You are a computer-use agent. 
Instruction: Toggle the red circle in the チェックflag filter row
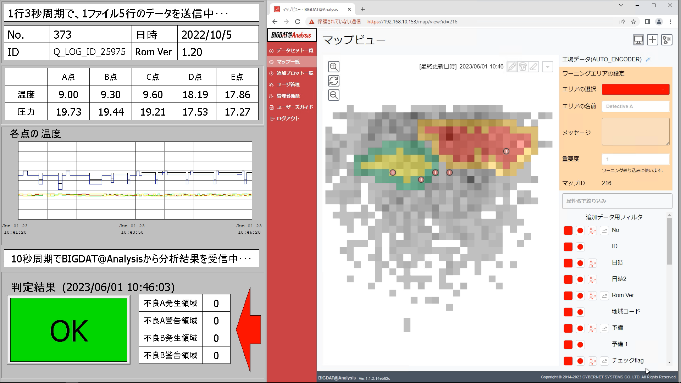click(x=580, y=361)
